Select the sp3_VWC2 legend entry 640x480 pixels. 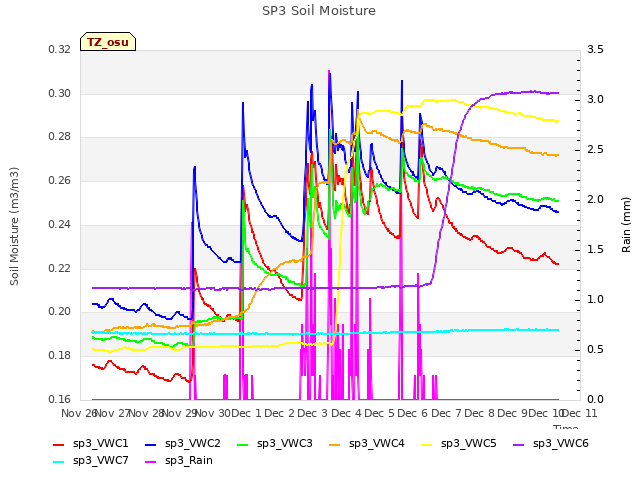(x=182, y=443)
